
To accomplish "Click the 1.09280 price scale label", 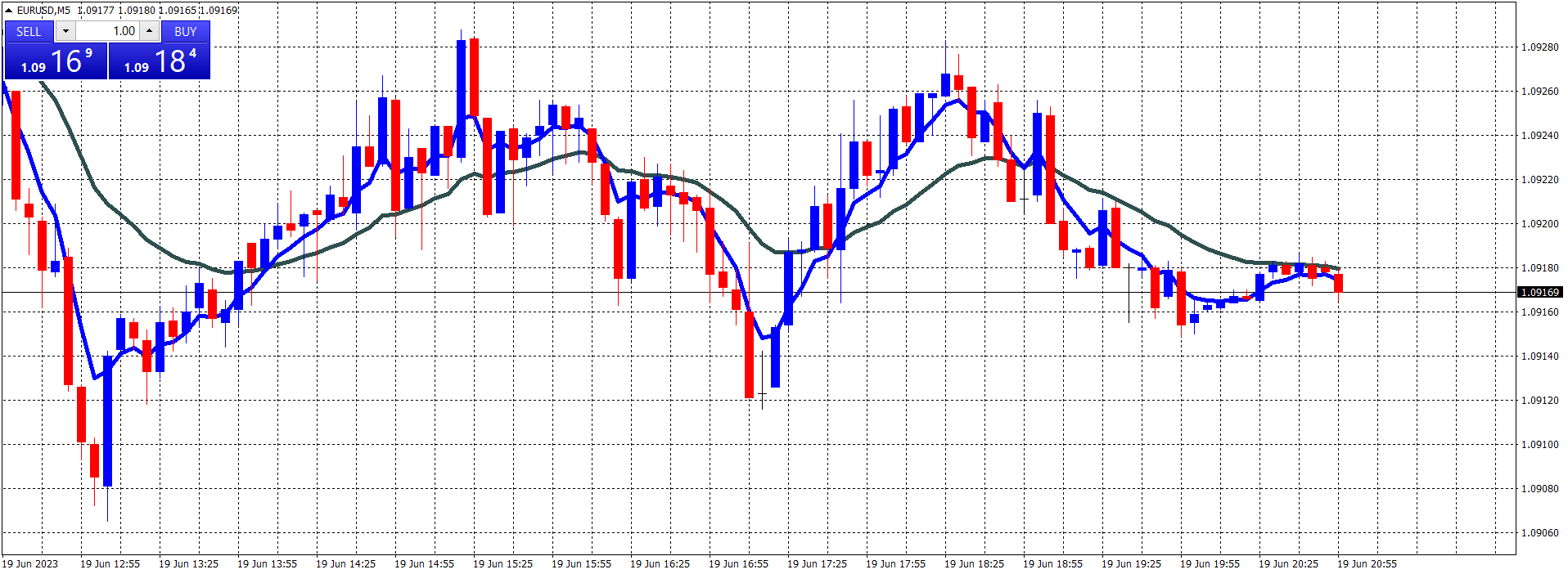I will pyautogui.click(x=1539, y=47).
